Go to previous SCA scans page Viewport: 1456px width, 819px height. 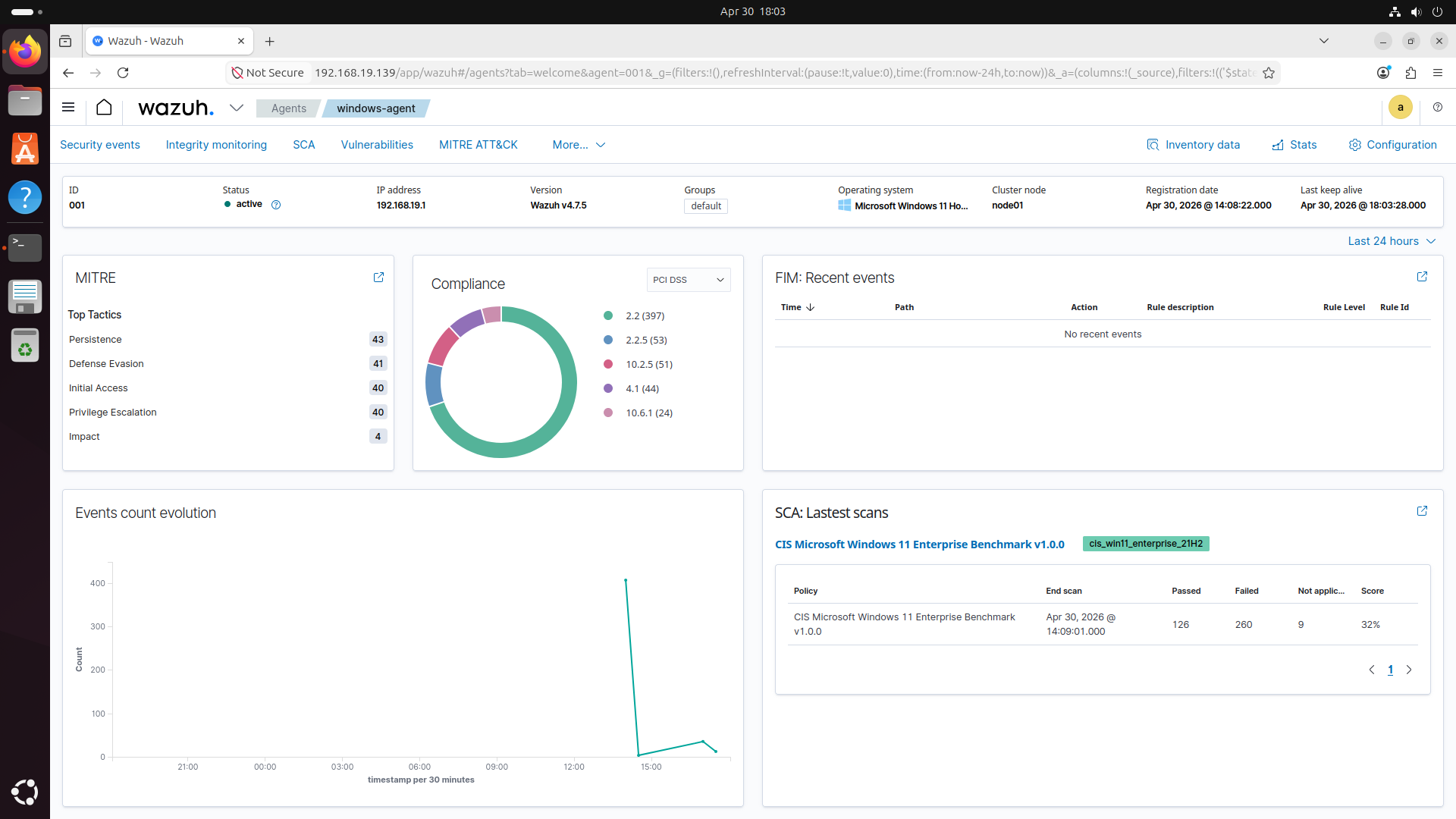click(1371, 670)
